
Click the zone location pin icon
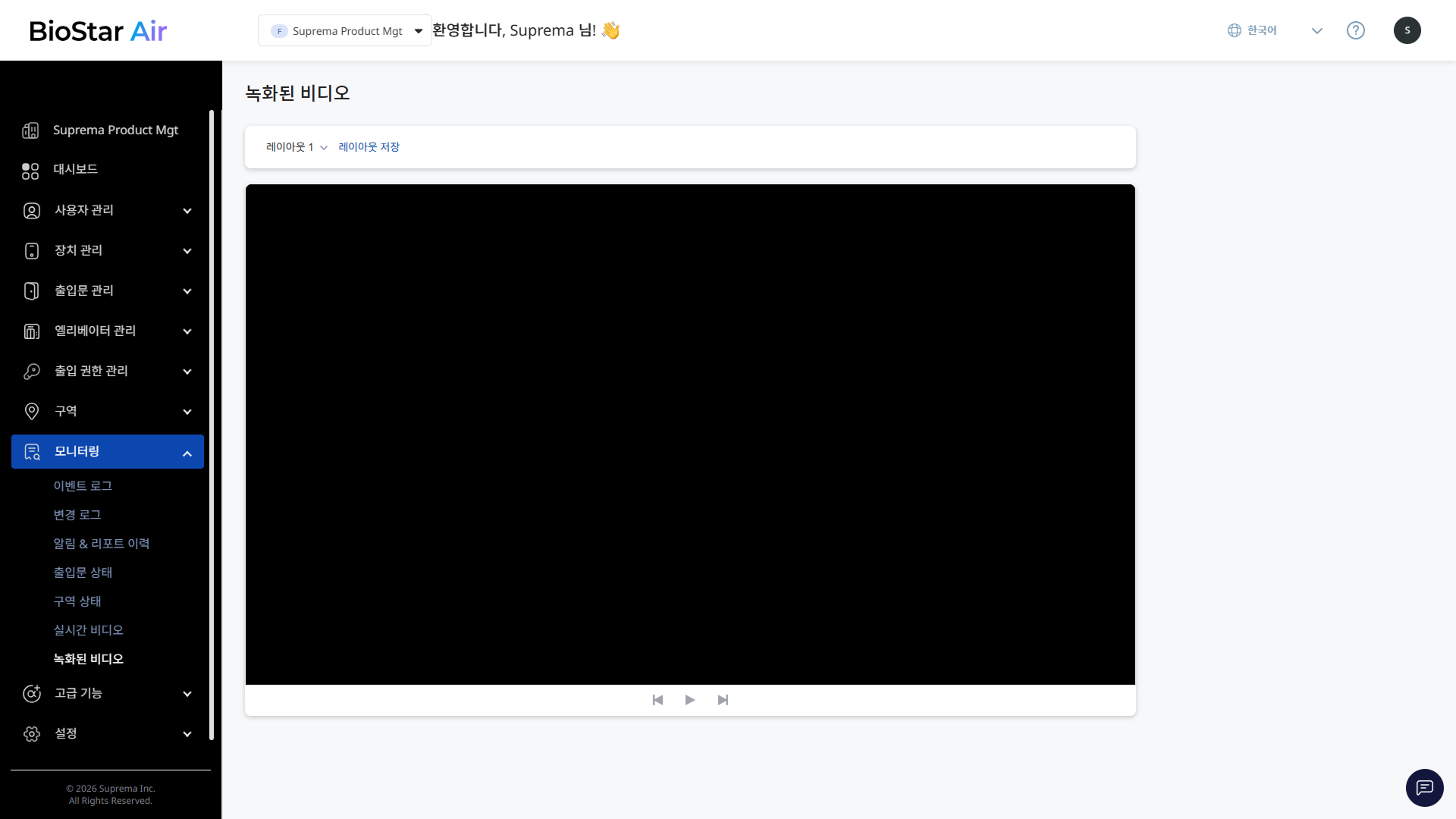(32, 411)
